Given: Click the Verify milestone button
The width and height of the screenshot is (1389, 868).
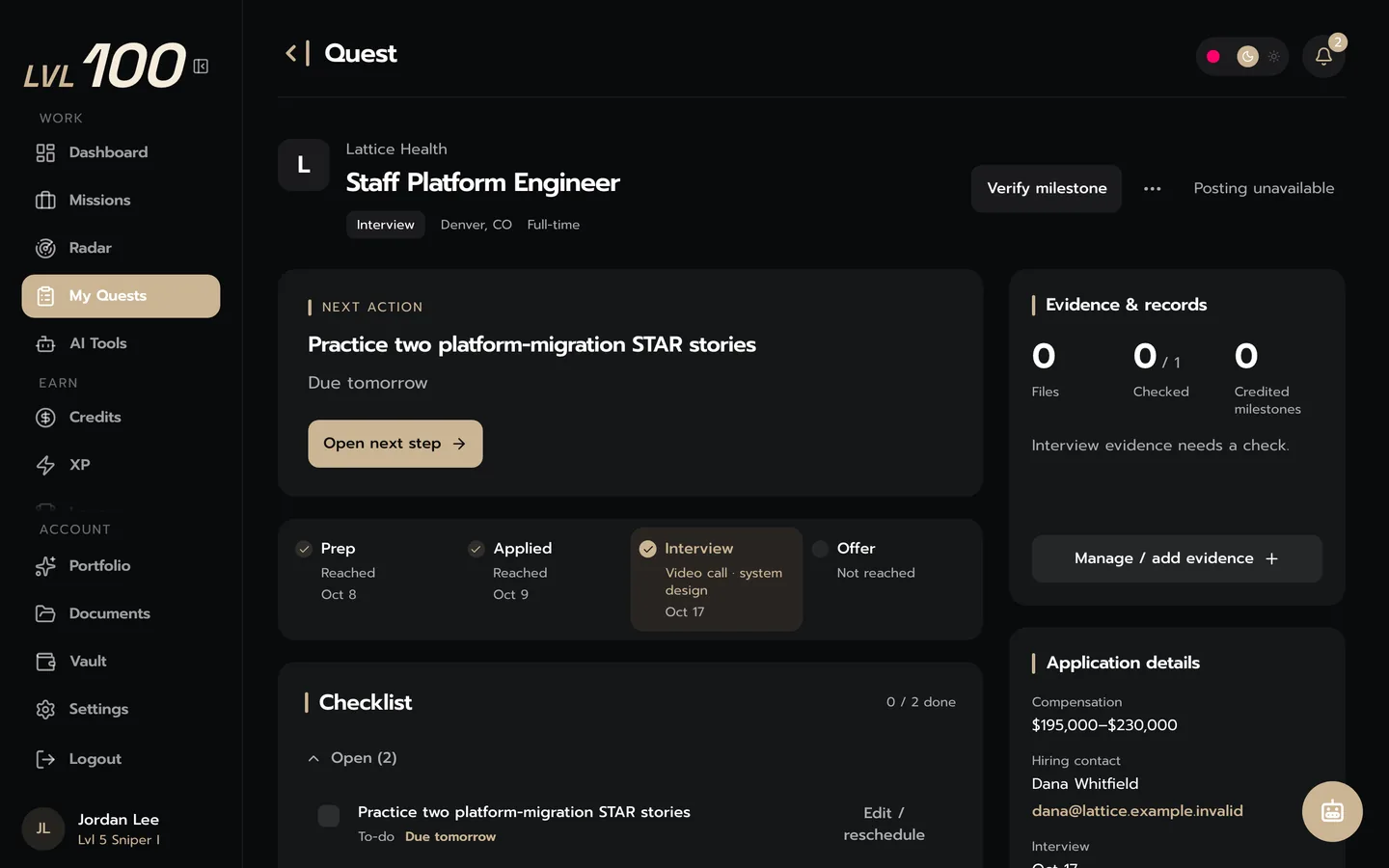Looking at the screenshot, I should 1047,188.
